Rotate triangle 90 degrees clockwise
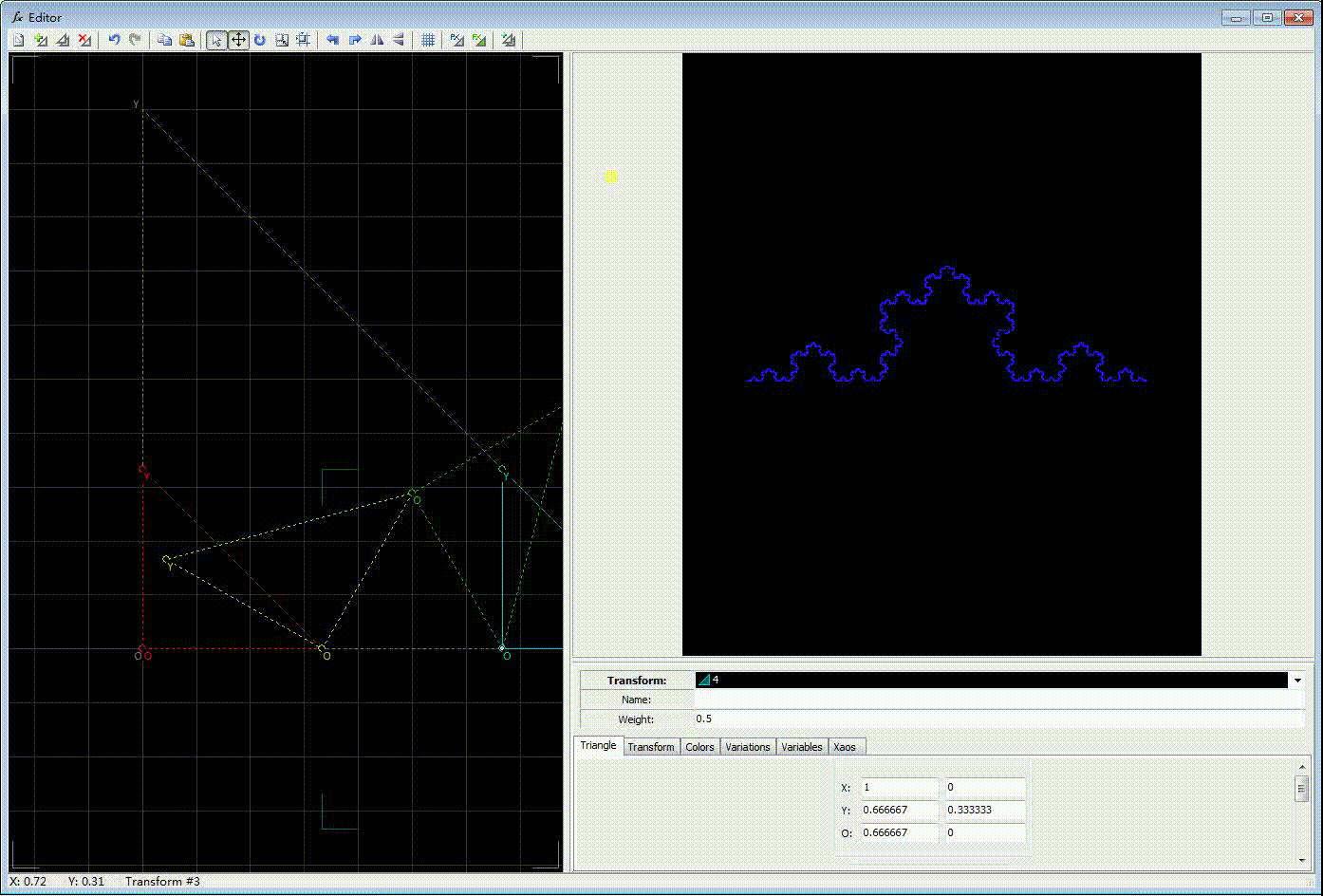The width and height of the screenshot is (1323, 896). coord(355,40)
